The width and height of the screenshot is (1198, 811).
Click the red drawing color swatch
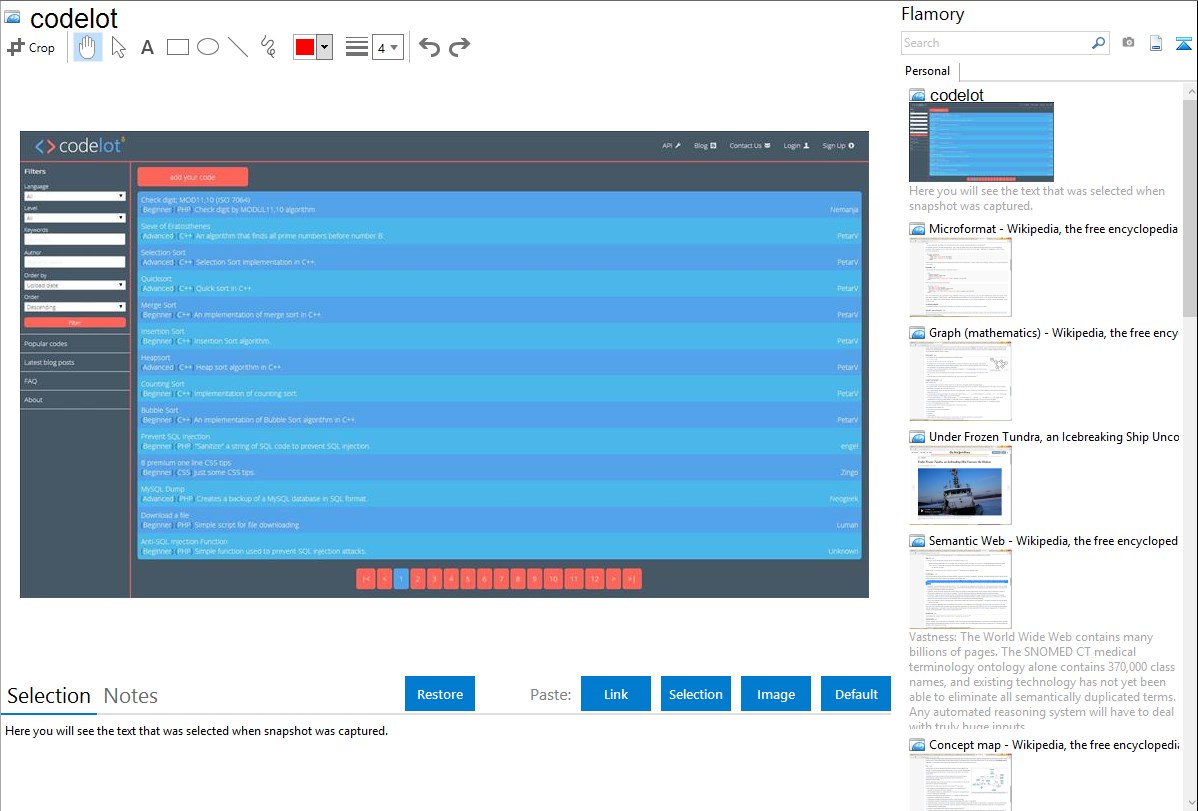(x=305, y=47)
